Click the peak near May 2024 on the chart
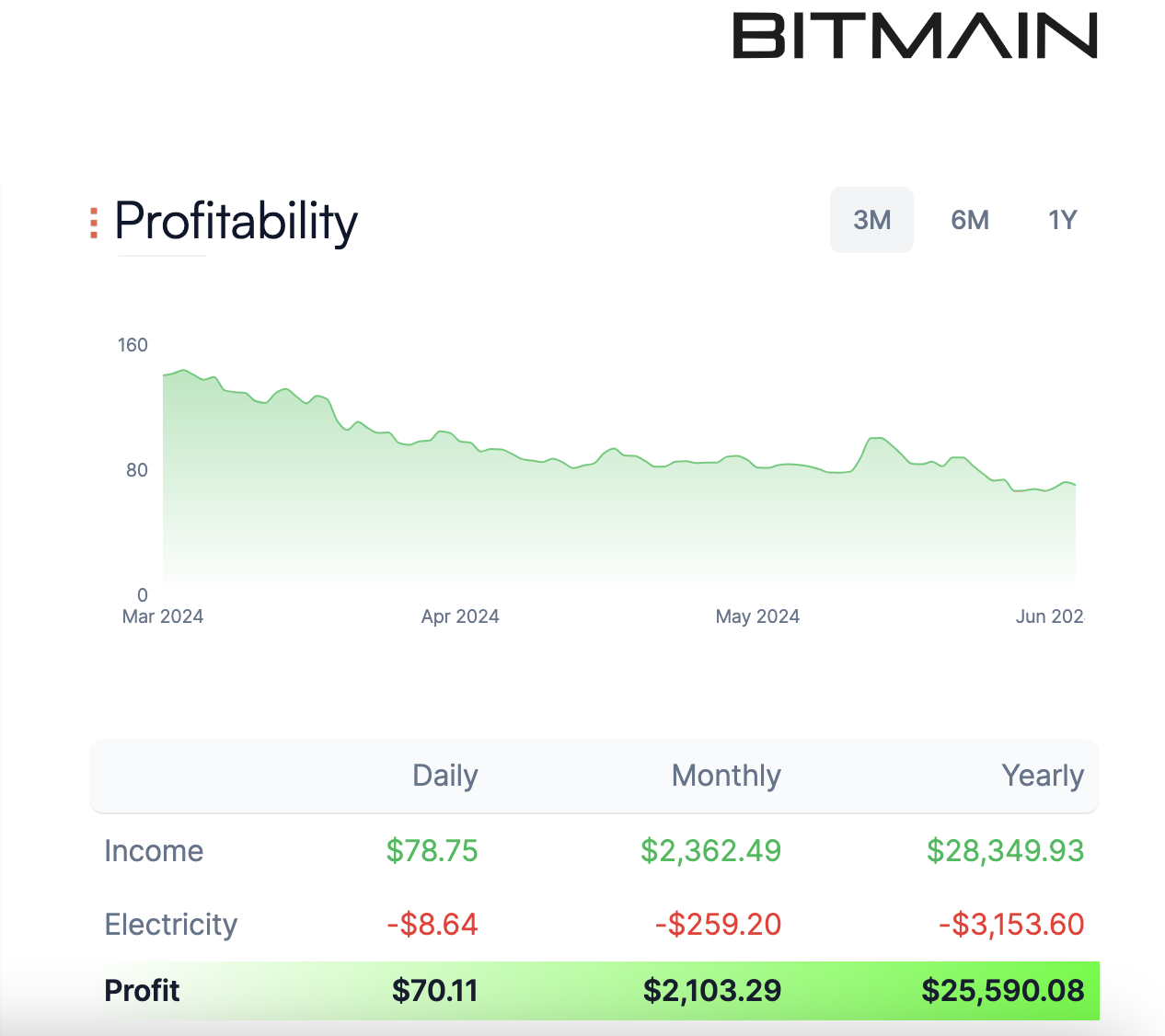 876,442
